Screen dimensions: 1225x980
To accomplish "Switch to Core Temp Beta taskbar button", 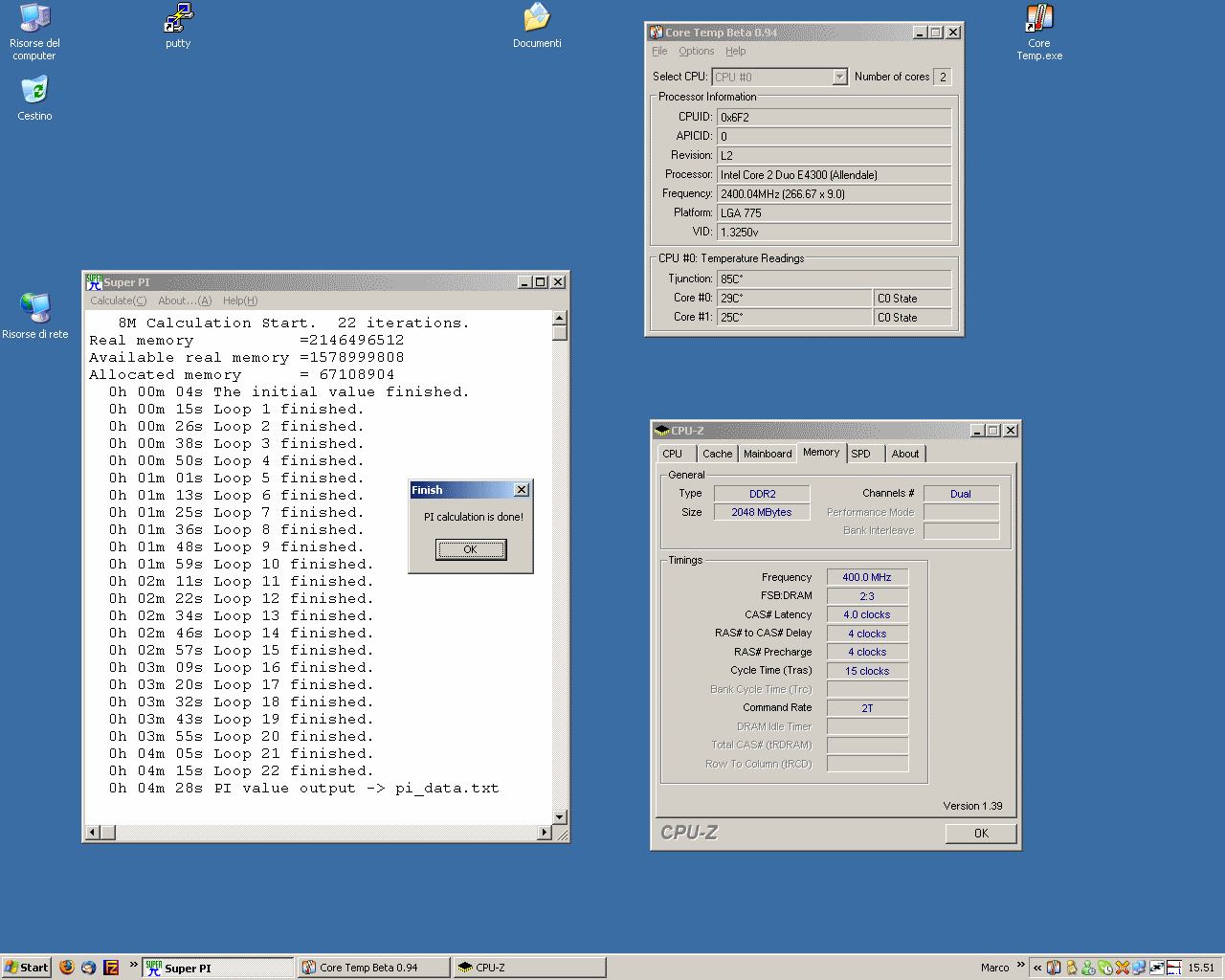I will pos(373,968).
